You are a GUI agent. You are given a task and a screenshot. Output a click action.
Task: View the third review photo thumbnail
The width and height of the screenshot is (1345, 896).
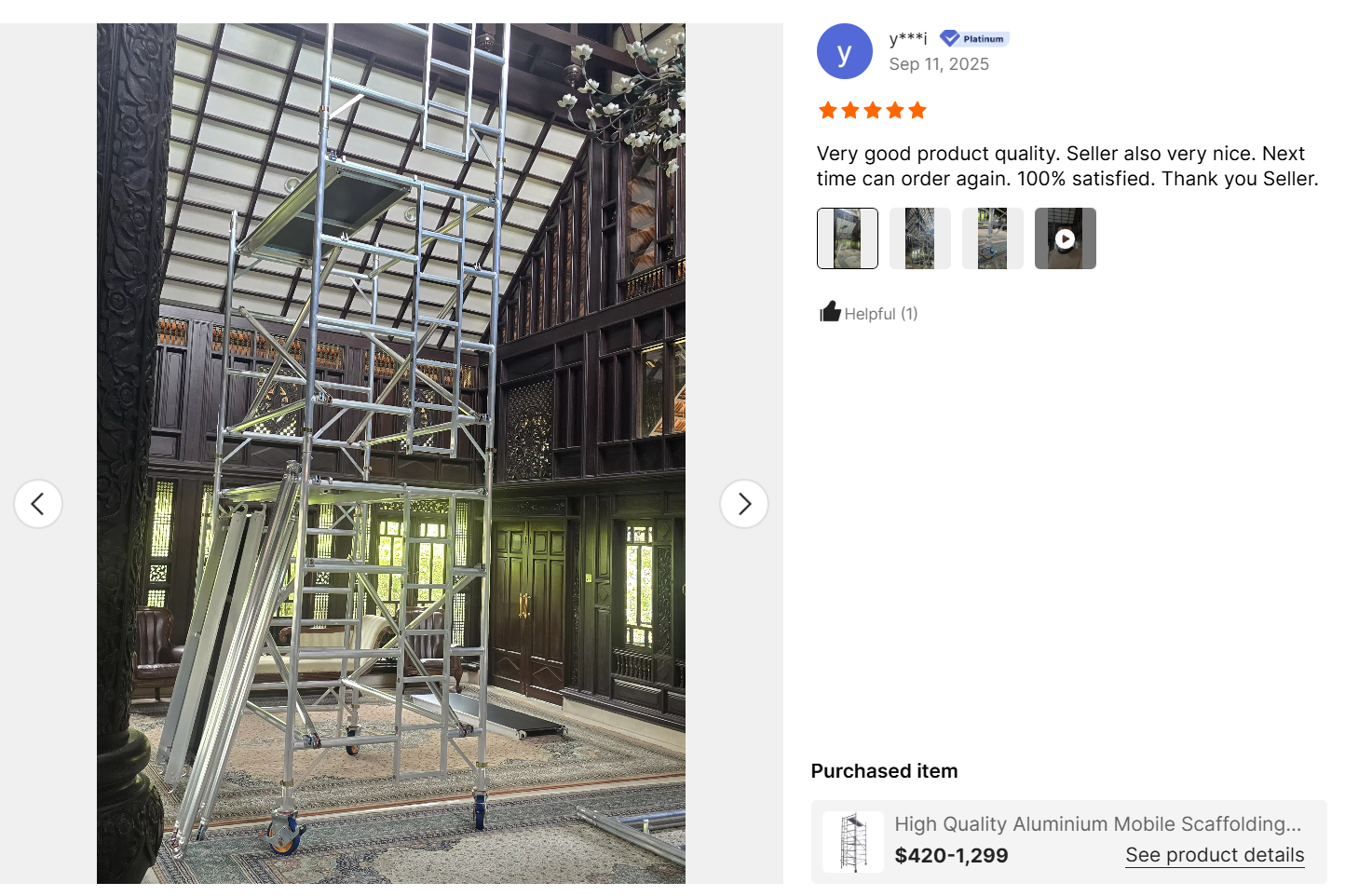click(x=992, y=238)
